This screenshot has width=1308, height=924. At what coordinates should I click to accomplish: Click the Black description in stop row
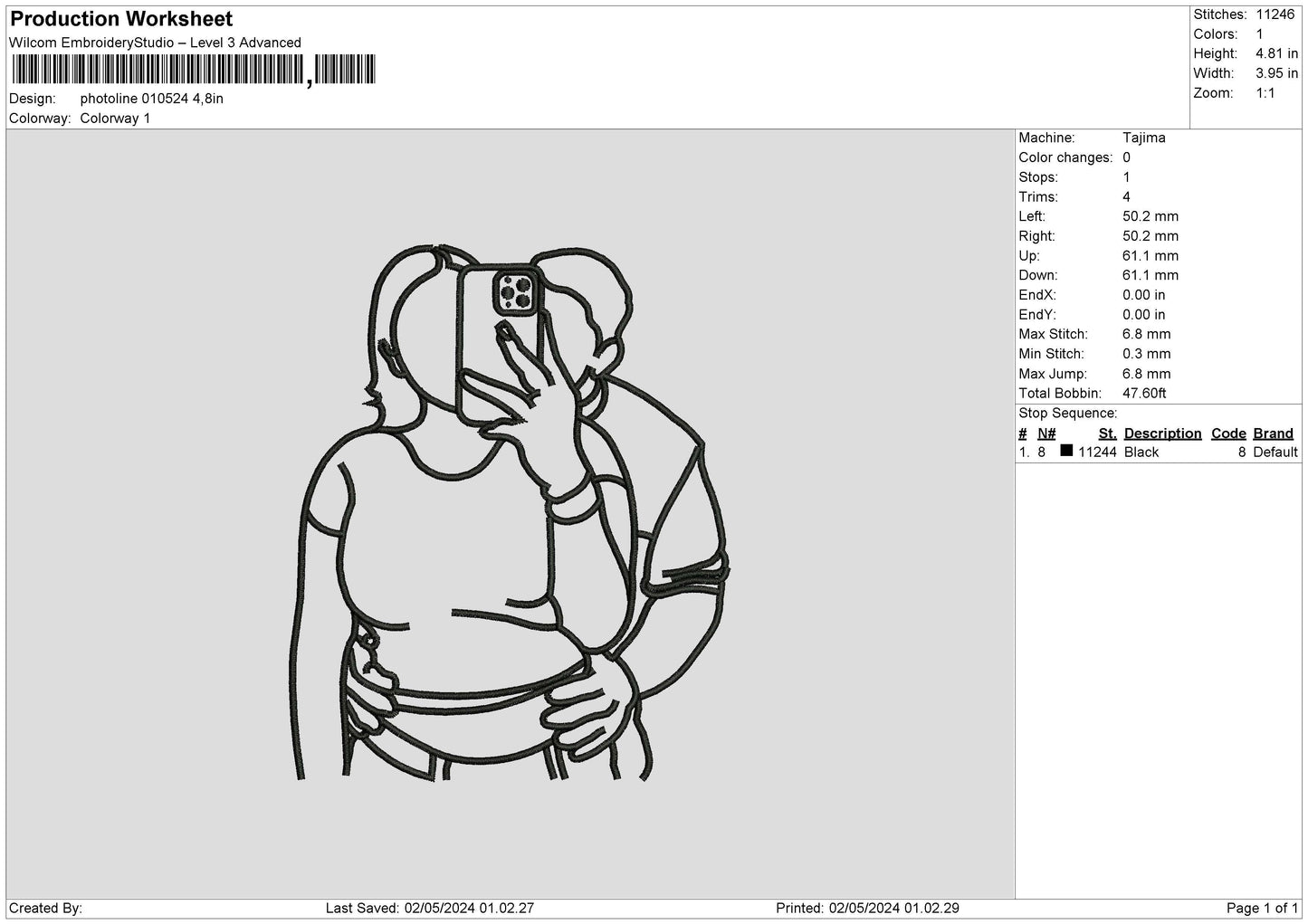pos(1141,452)
